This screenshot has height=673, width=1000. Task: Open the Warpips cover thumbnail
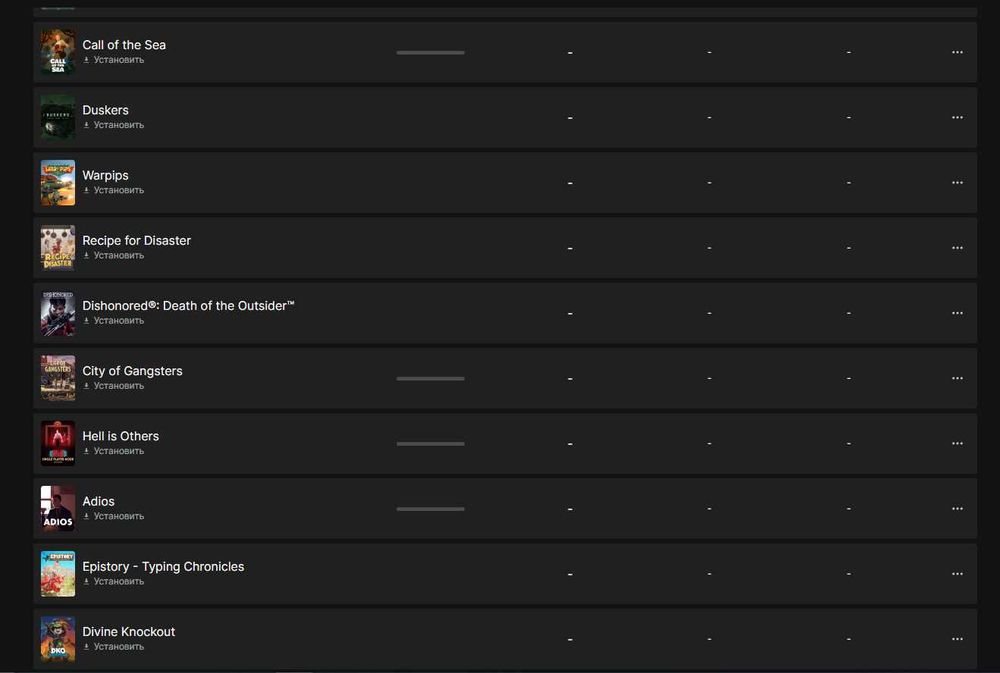click(58, 183)
